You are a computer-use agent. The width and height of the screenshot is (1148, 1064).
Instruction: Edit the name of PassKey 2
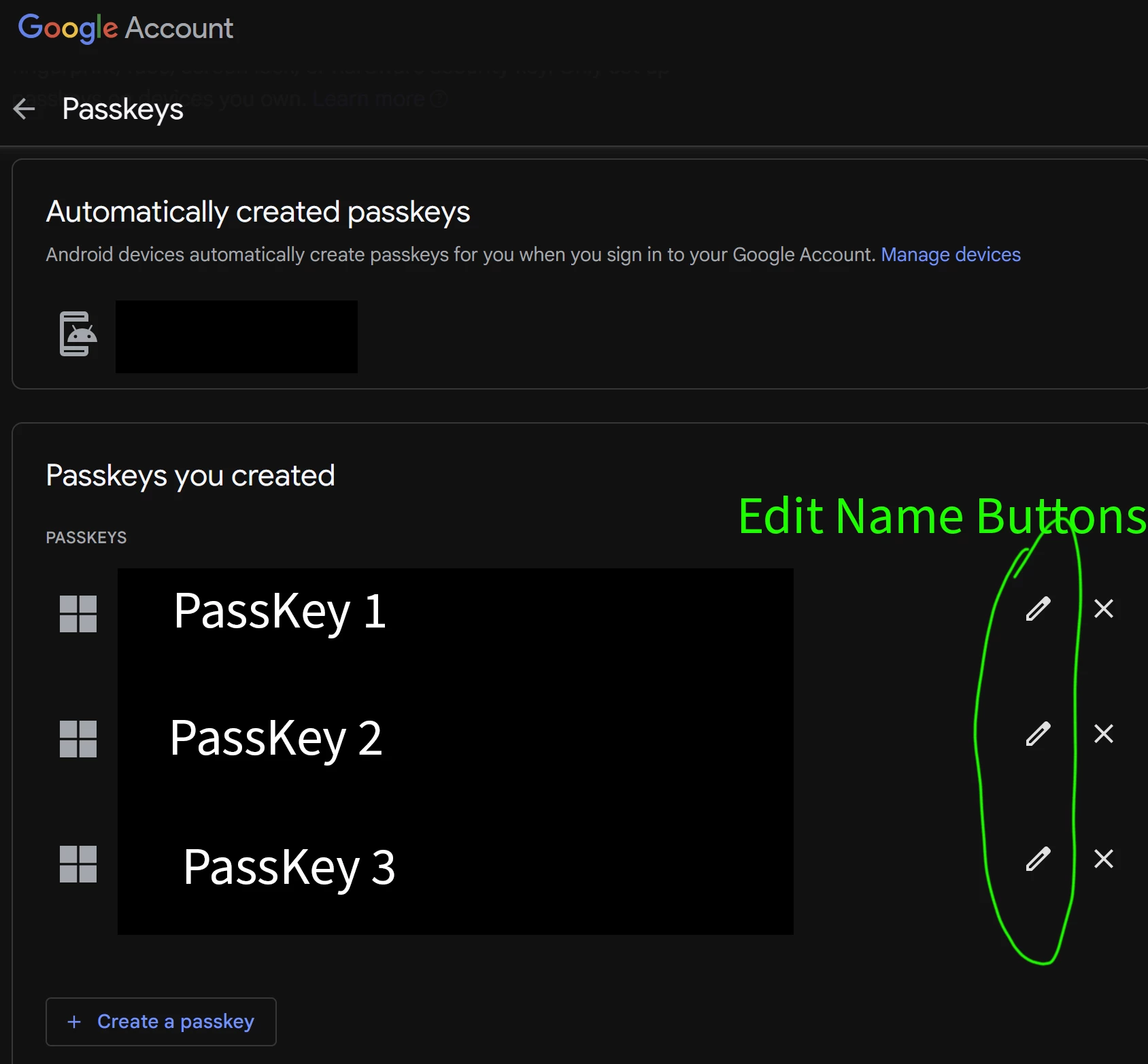1039,734
